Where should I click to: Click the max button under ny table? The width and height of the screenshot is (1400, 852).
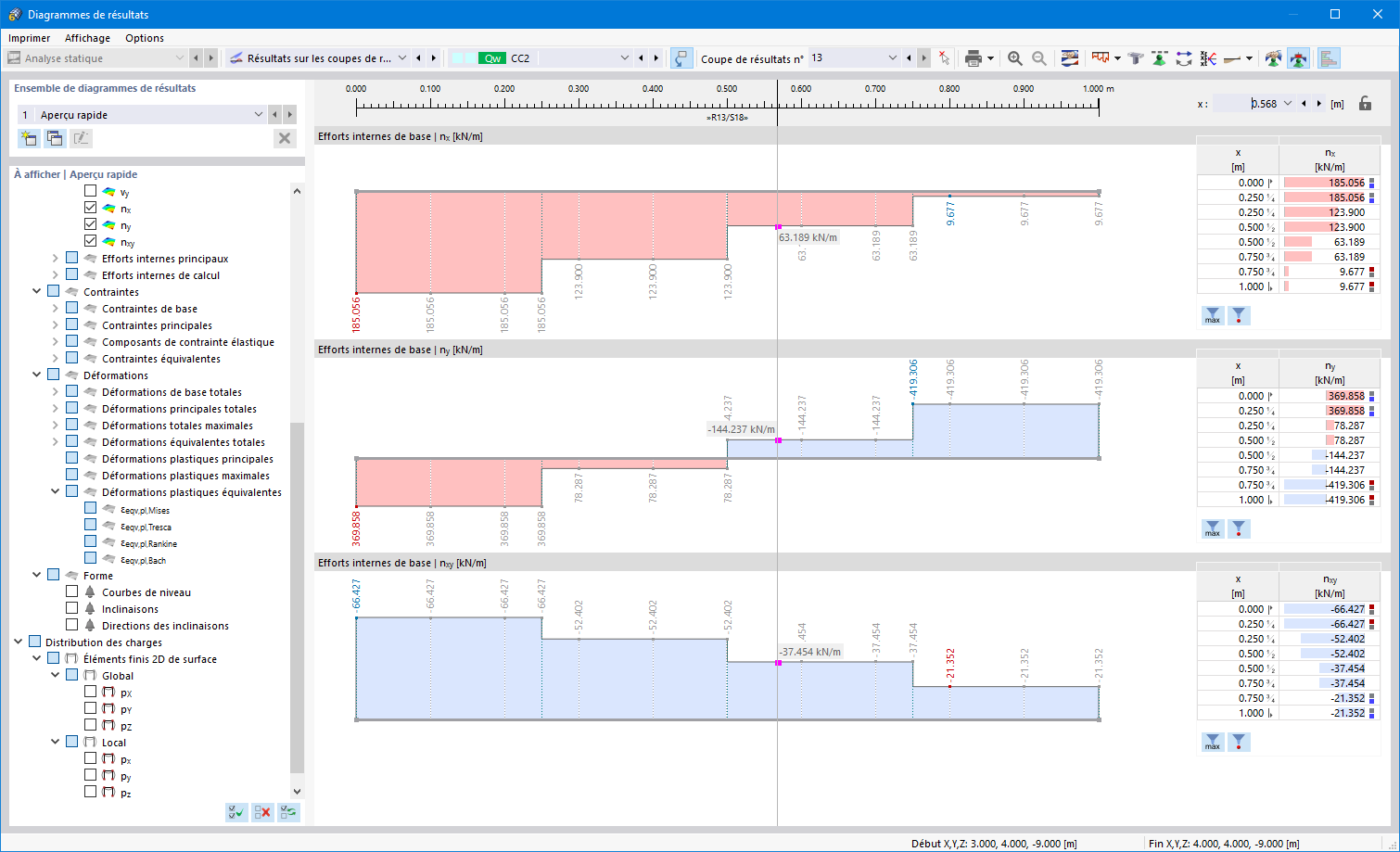(x=1213, y=529)
